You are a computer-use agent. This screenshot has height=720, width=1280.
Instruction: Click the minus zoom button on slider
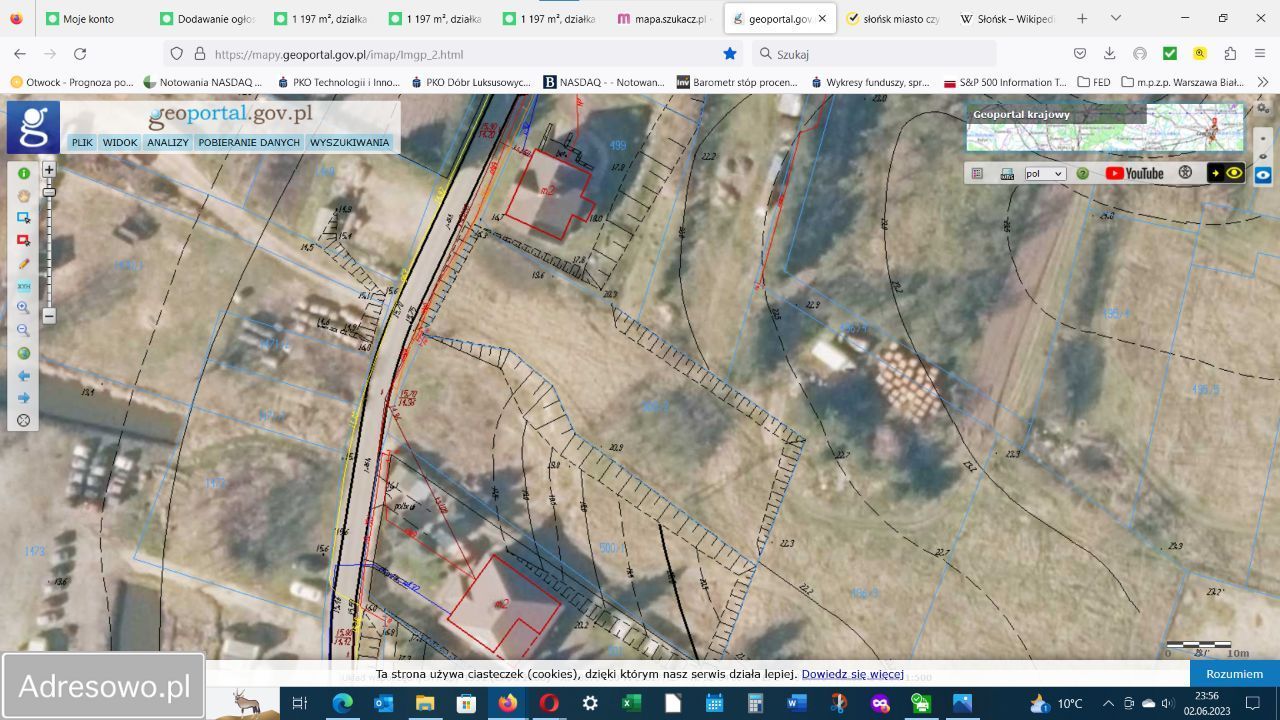click(x=49, y=316)
